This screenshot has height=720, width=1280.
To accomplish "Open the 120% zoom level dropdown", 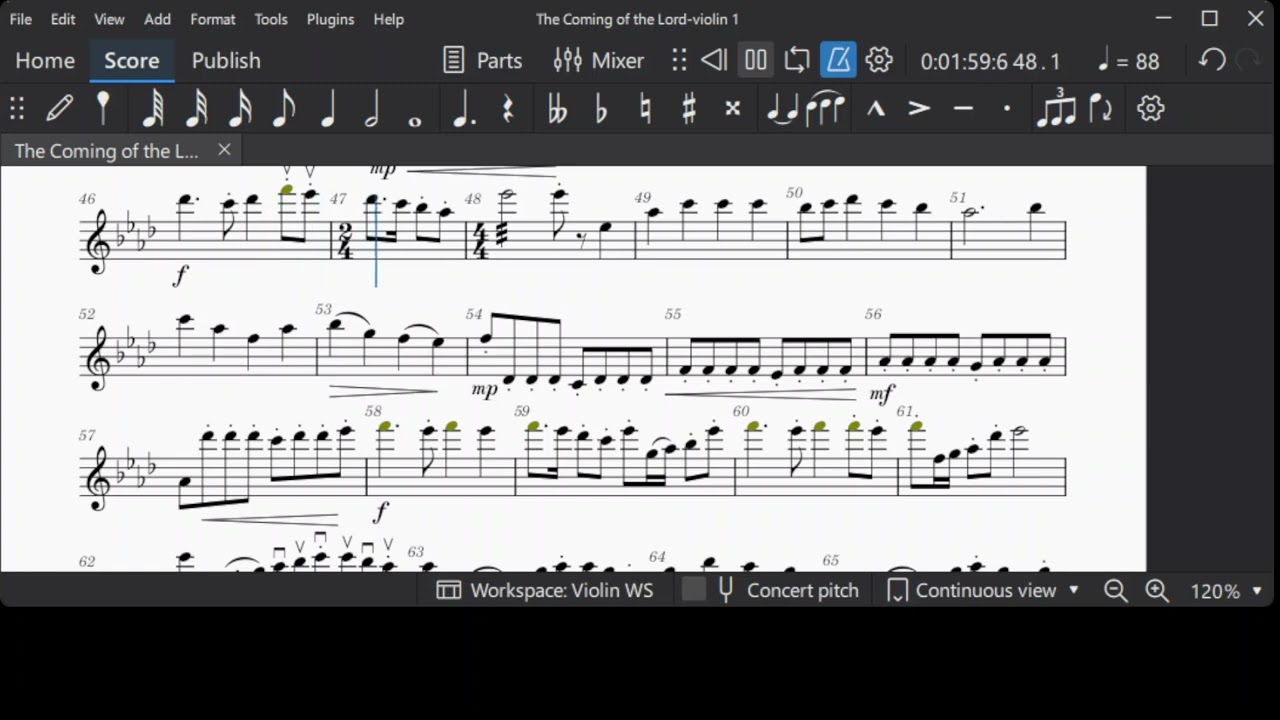I will click(1227, 591).
